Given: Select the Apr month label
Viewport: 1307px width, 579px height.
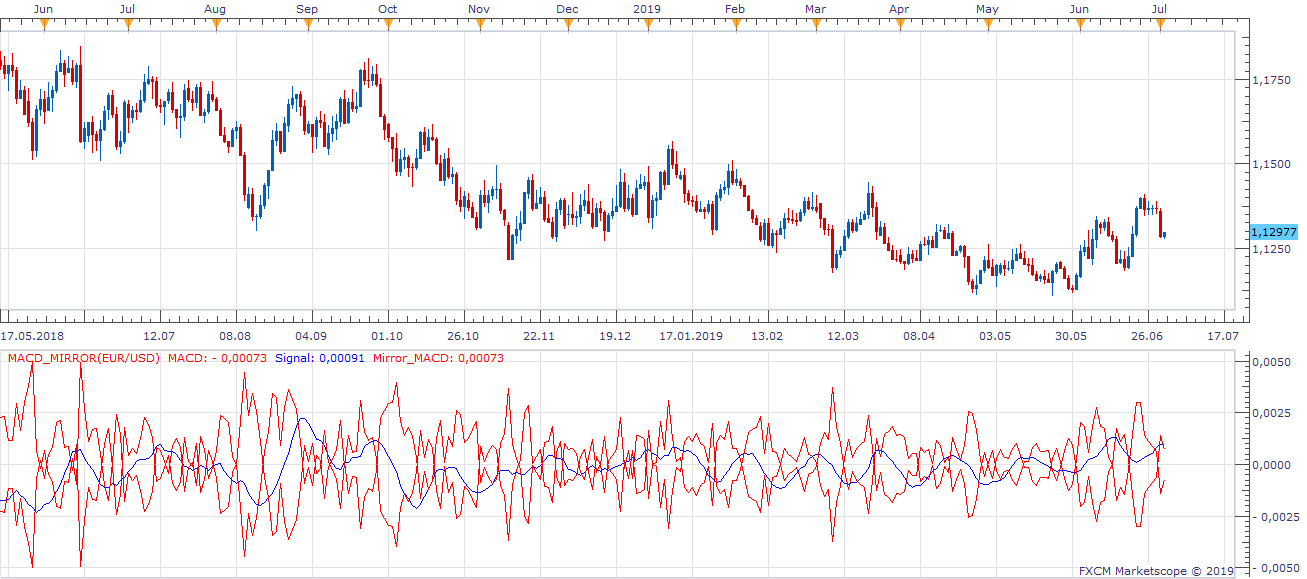Looking at the screenshot, I should (899, 9).
